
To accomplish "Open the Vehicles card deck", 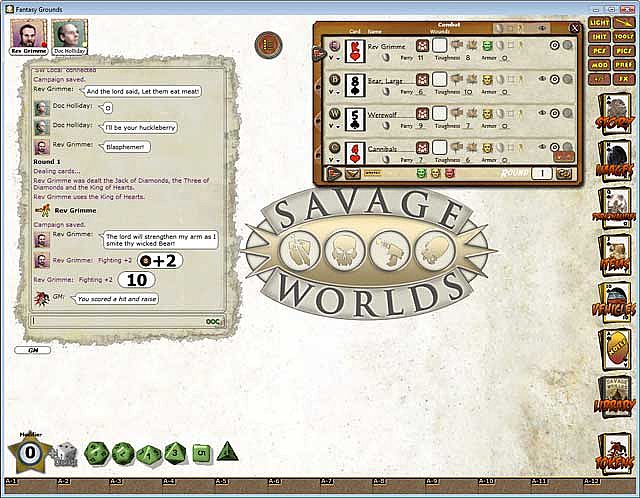I will [x=615, y=303].
